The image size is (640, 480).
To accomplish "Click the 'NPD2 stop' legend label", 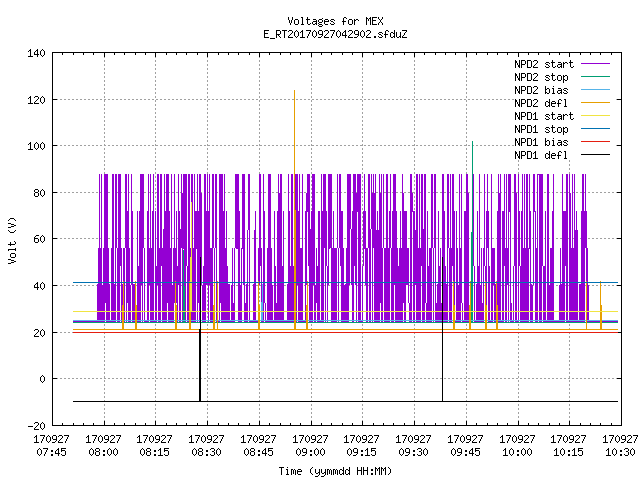I will click(541, 77).
